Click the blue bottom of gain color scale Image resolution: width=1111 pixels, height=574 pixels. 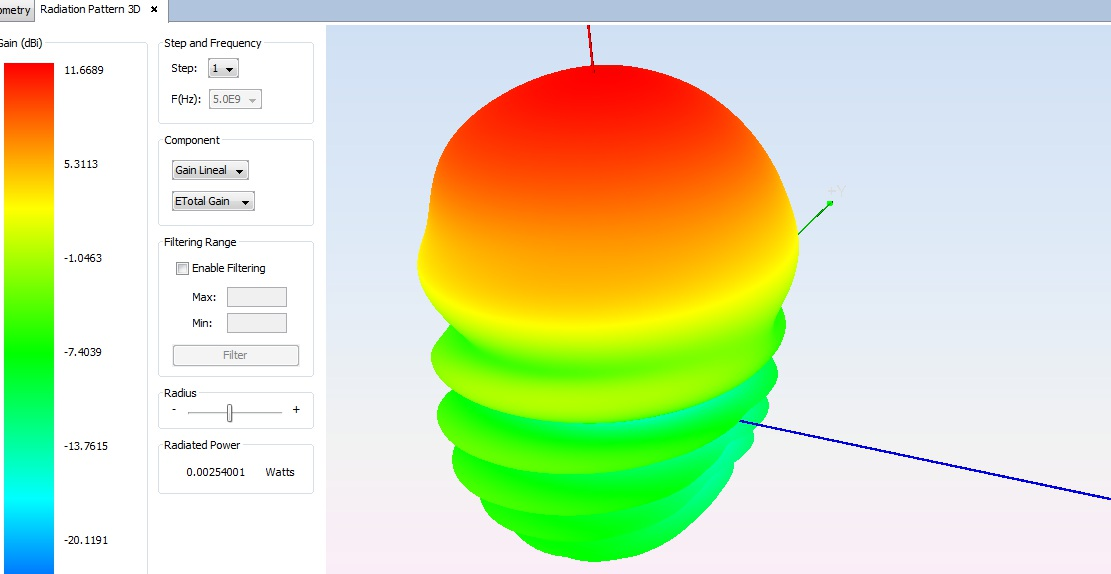click(x=28, y=560)
